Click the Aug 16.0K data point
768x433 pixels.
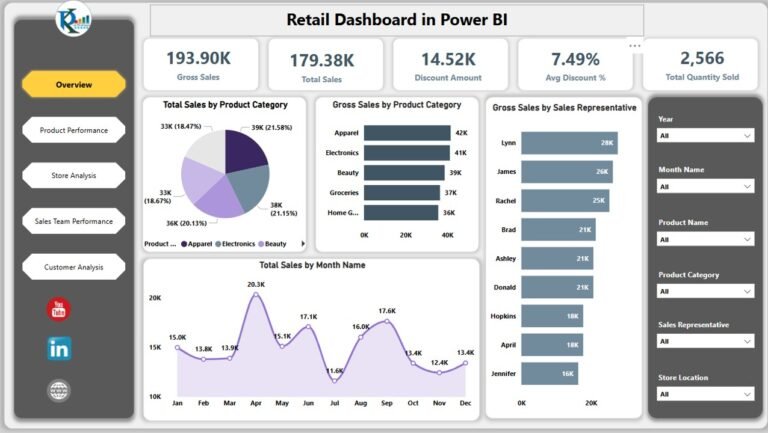pyautogui.click(x=361, y=337)
